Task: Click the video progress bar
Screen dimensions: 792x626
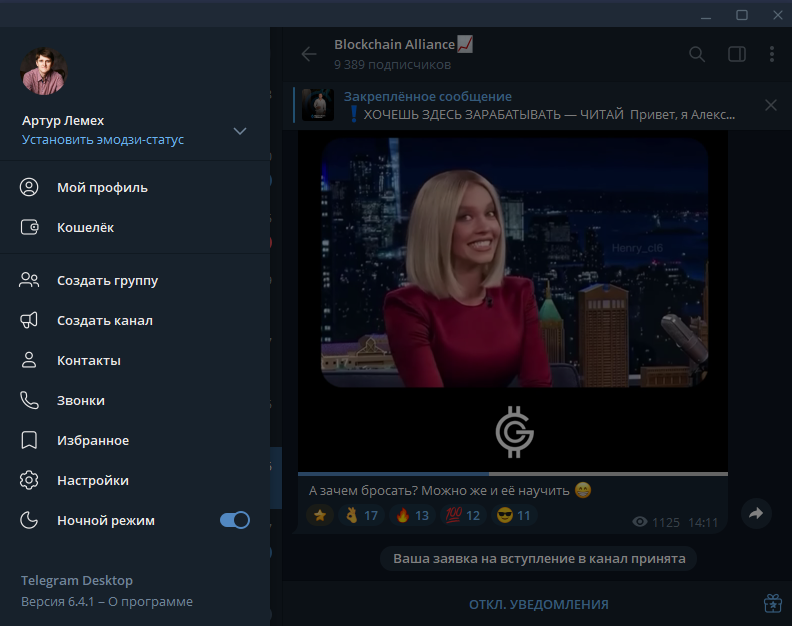Action: (513, 474)
